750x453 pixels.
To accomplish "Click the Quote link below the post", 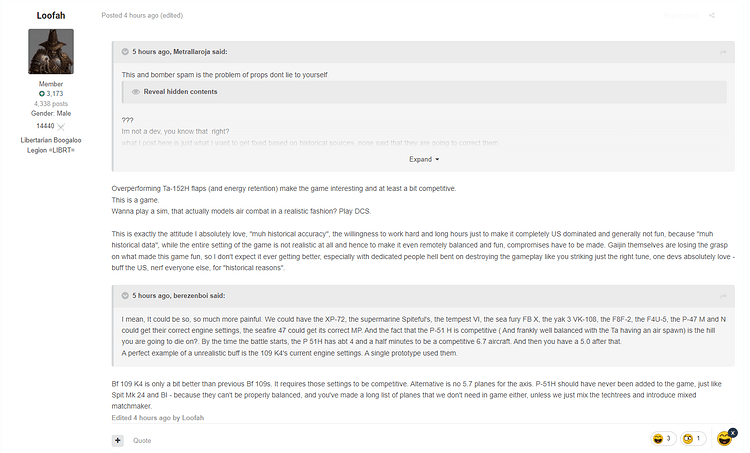I will (x=142, y=441).
